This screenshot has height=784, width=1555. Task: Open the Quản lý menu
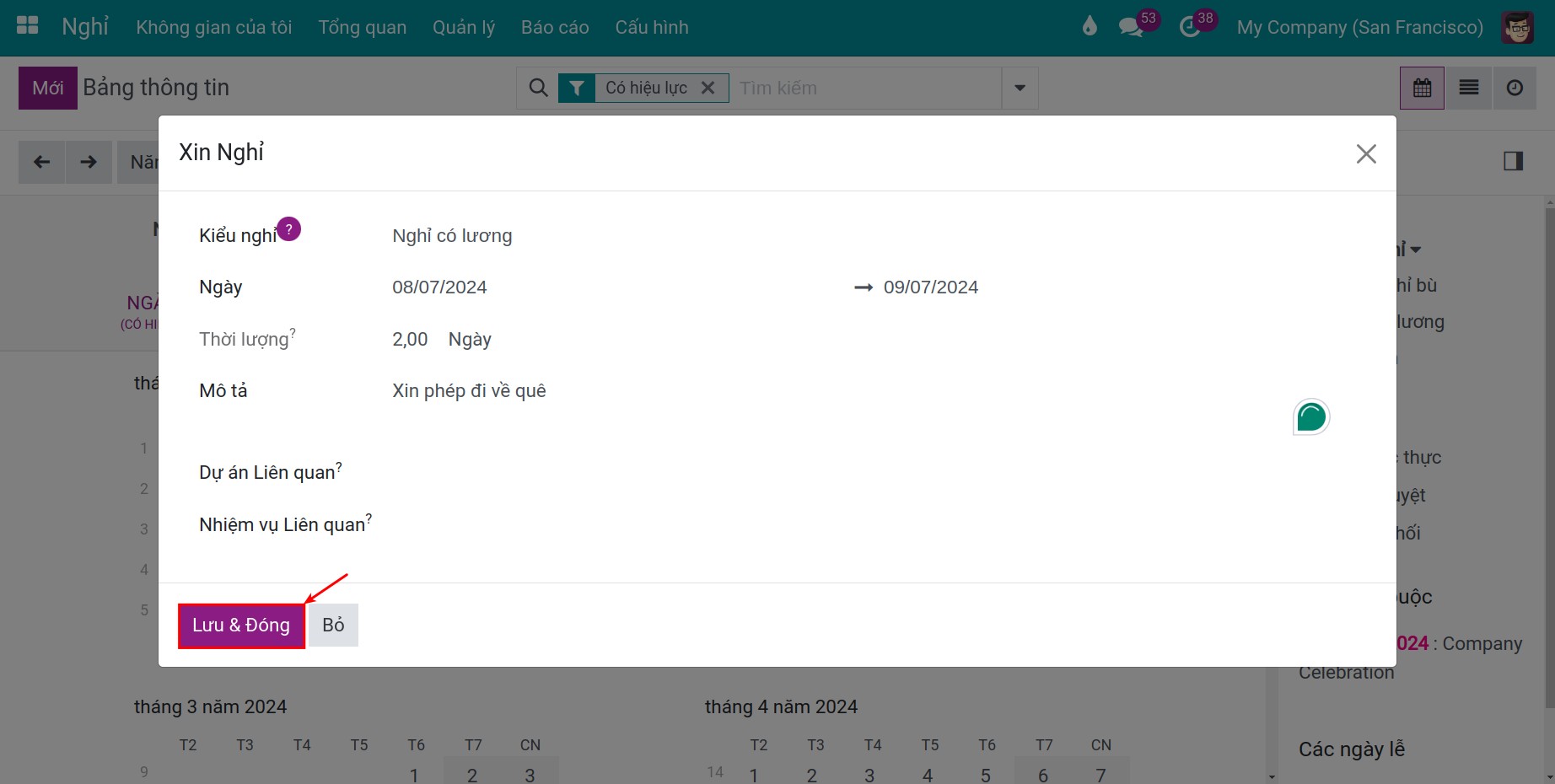(464, 28)
